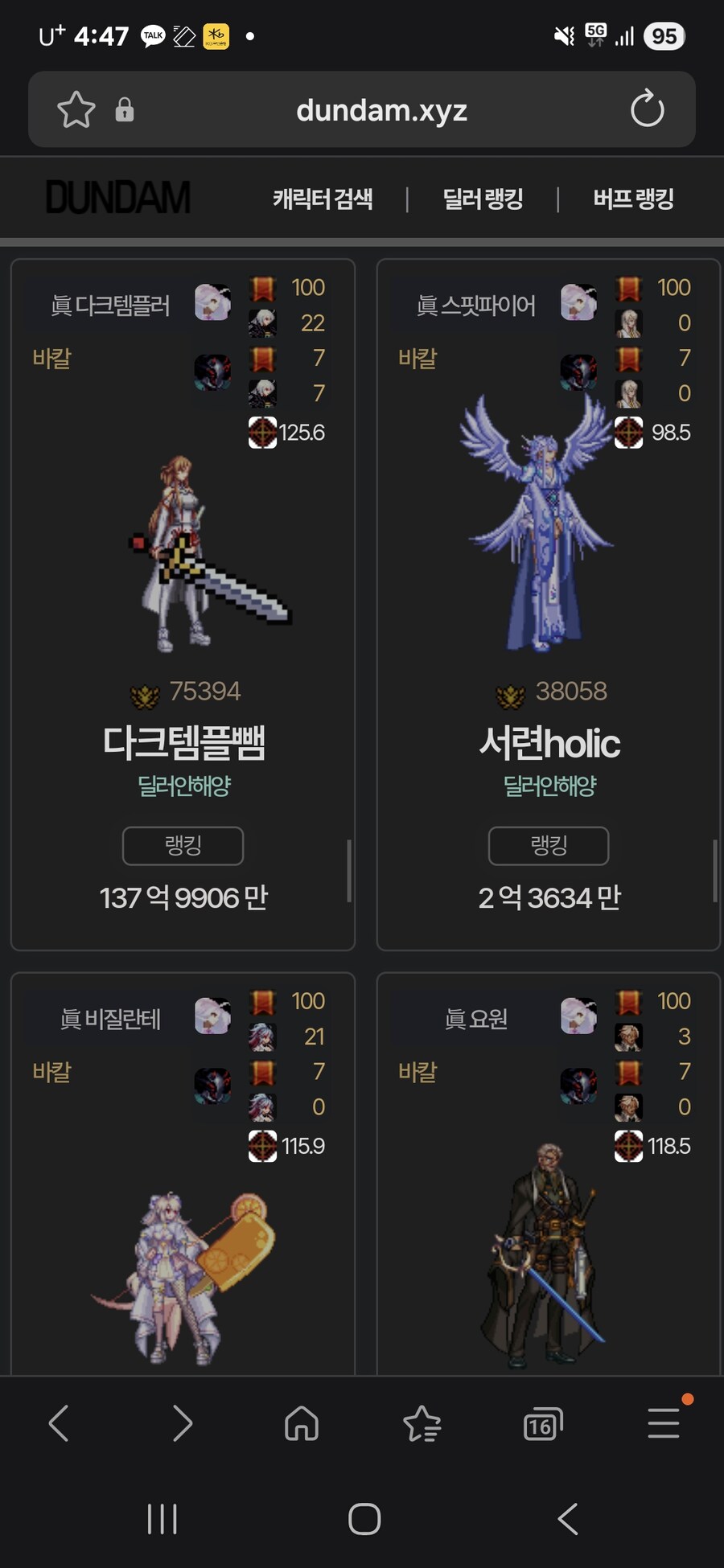Open the 16 tabs switcher
The height and width of the screenshot is (1568, 724).
pos(543,1423)
